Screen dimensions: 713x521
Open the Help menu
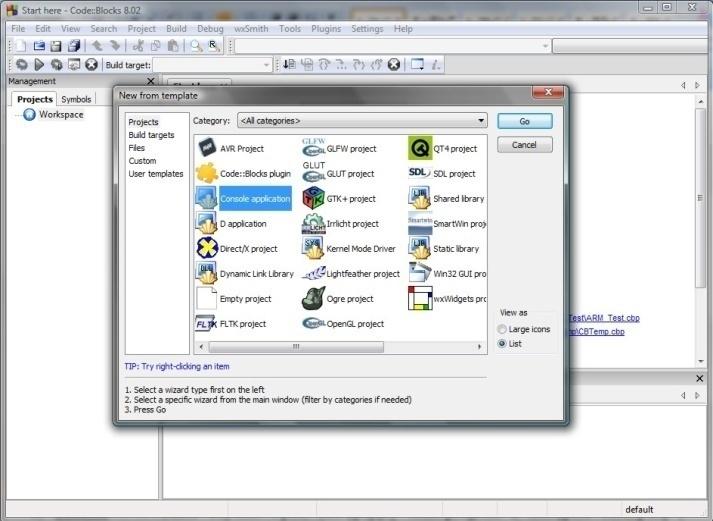403,29
